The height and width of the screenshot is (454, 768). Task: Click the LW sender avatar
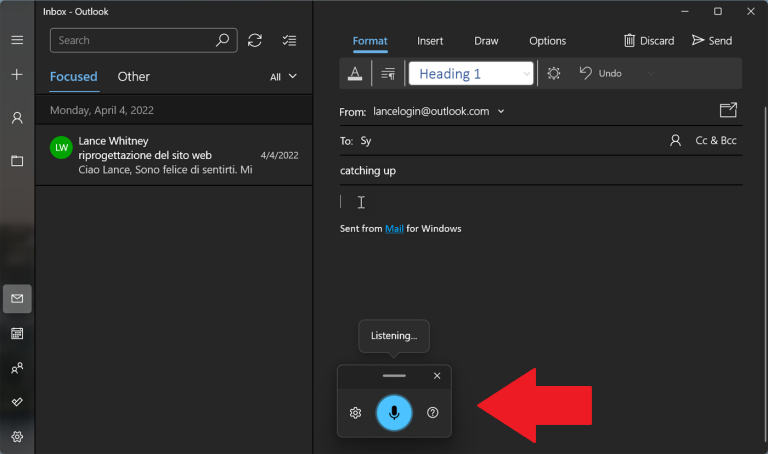(61, 147)
